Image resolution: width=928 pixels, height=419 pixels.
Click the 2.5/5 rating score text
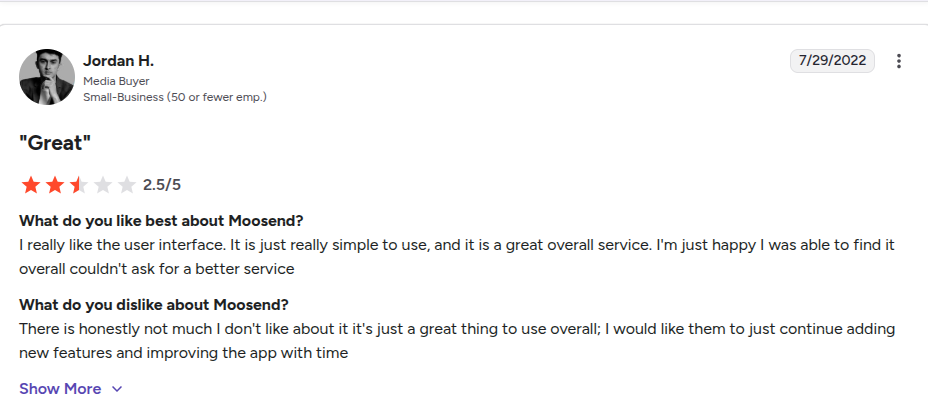pyautogui.click(x=162, y=185)
